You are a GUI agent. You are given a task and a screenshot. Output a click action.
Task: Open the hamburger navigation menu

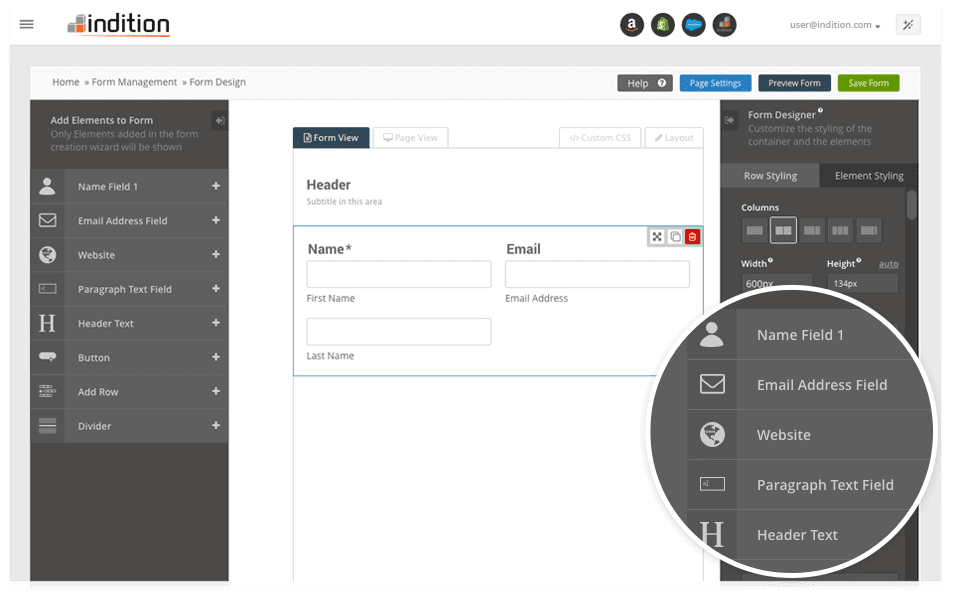(27, 25)
